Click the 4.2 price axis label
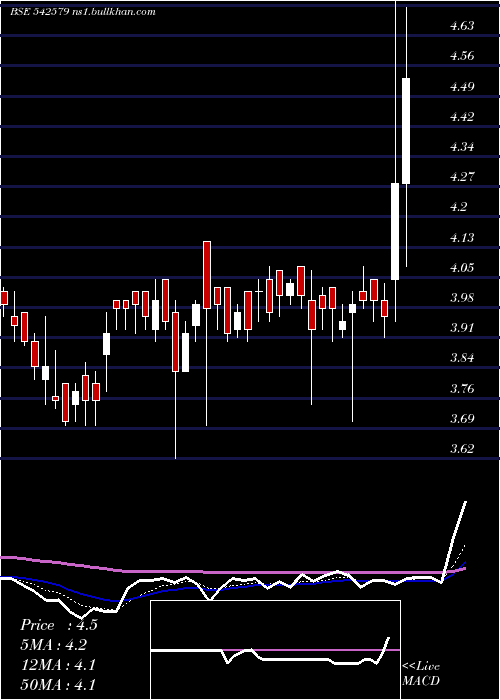This screenshot has height=700, width=500. point(458,207)
